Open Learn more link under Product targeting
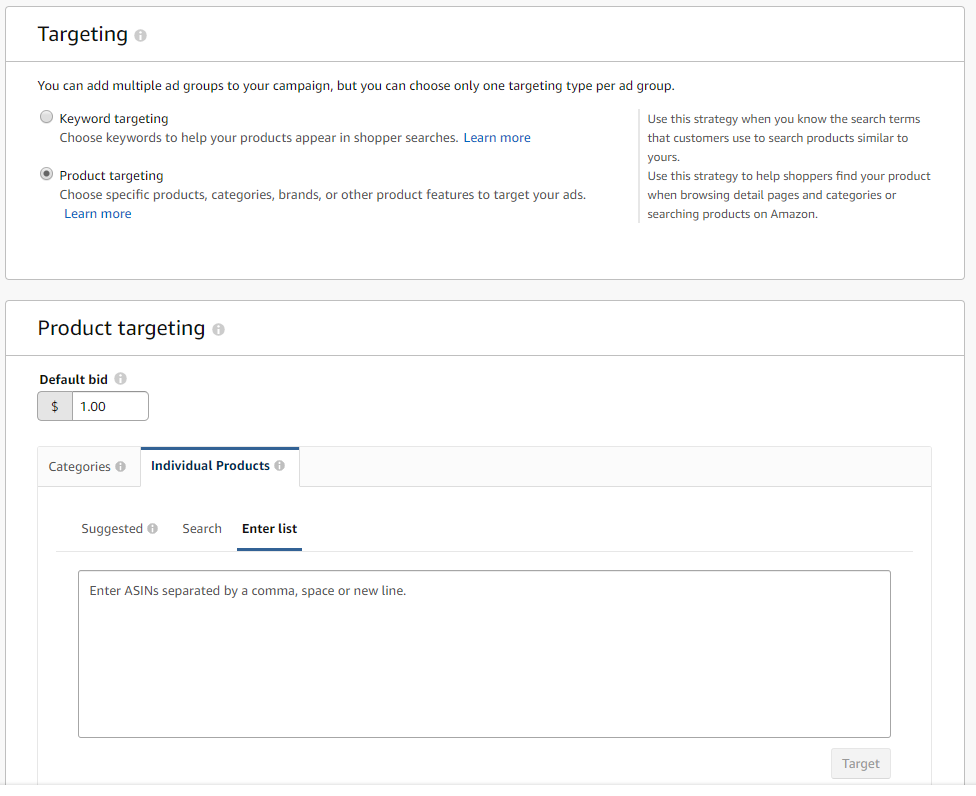The height and width of the screenshot is (796, 976). (98, 214)
